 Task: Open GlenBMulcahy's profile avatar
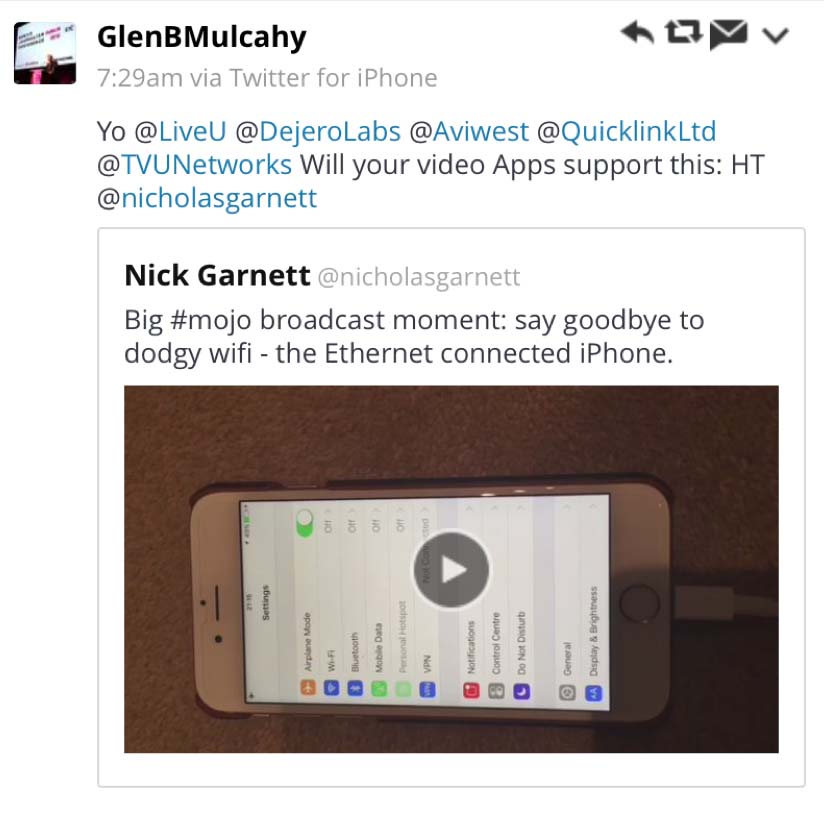[45, 53]
